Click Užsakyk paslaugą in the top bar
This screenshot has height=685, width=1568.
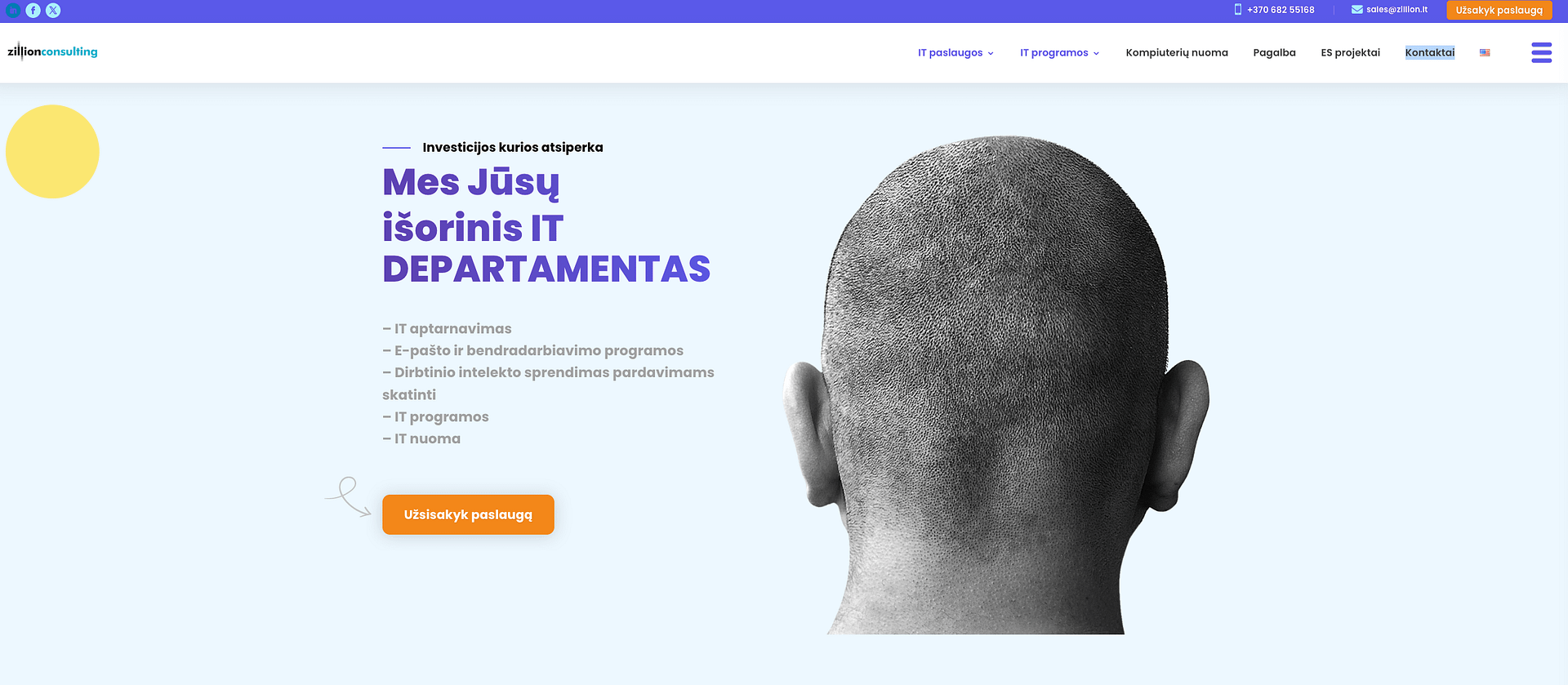1499,10
